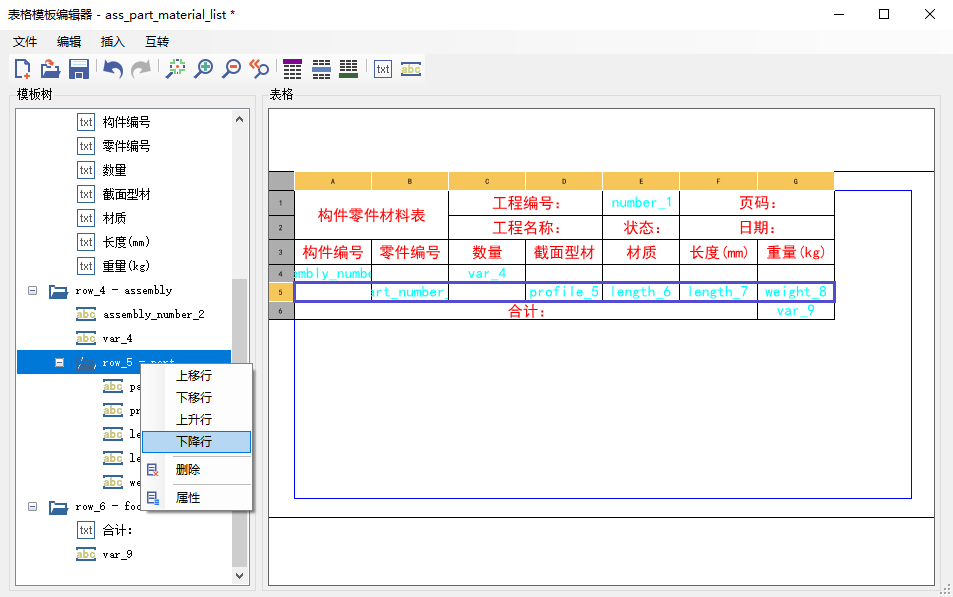
Task: Create a new template file
Action: coord(22,69)
